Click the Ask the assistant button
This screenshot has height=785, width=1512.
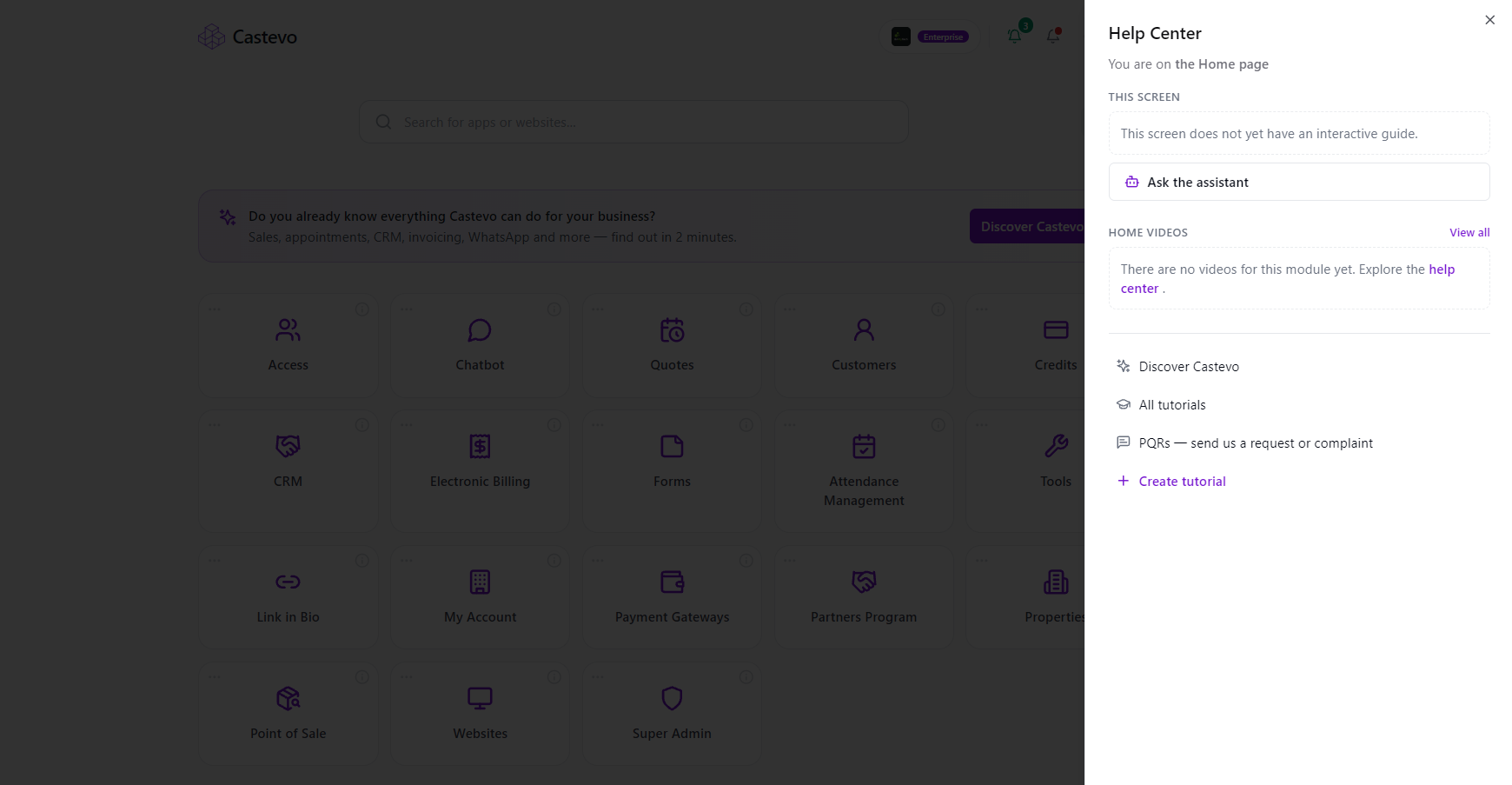pyautogui.click(x=1299, y=182)
